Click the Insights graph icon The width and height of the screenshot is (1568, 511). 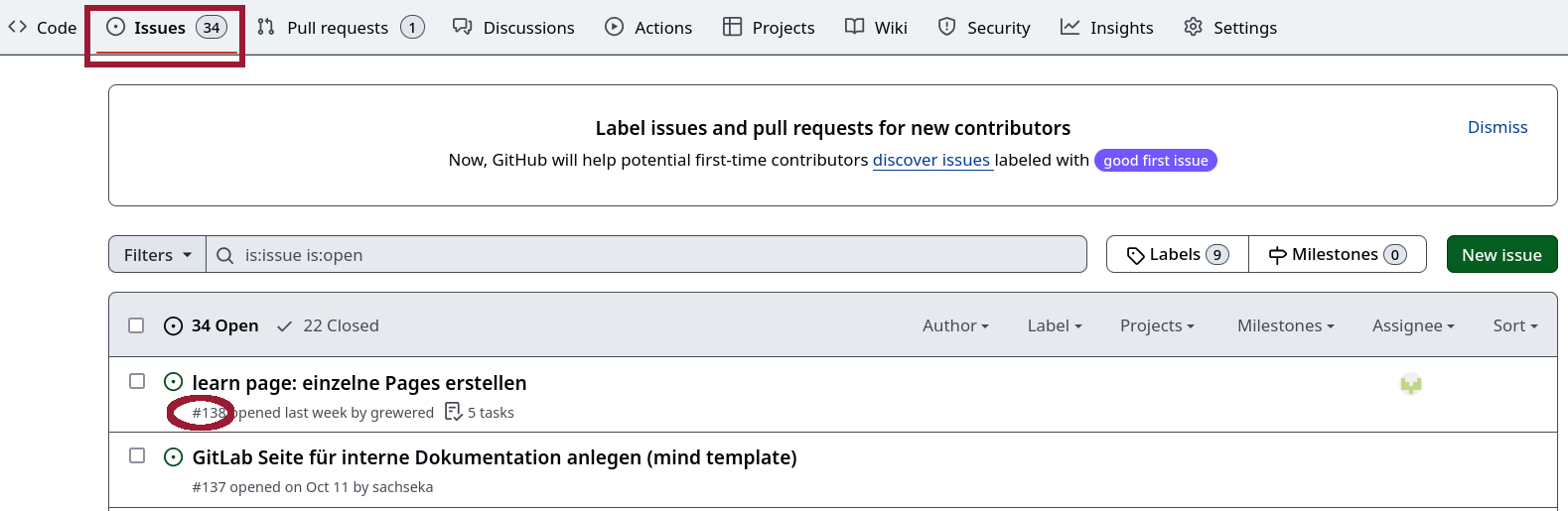(1069, 27)
